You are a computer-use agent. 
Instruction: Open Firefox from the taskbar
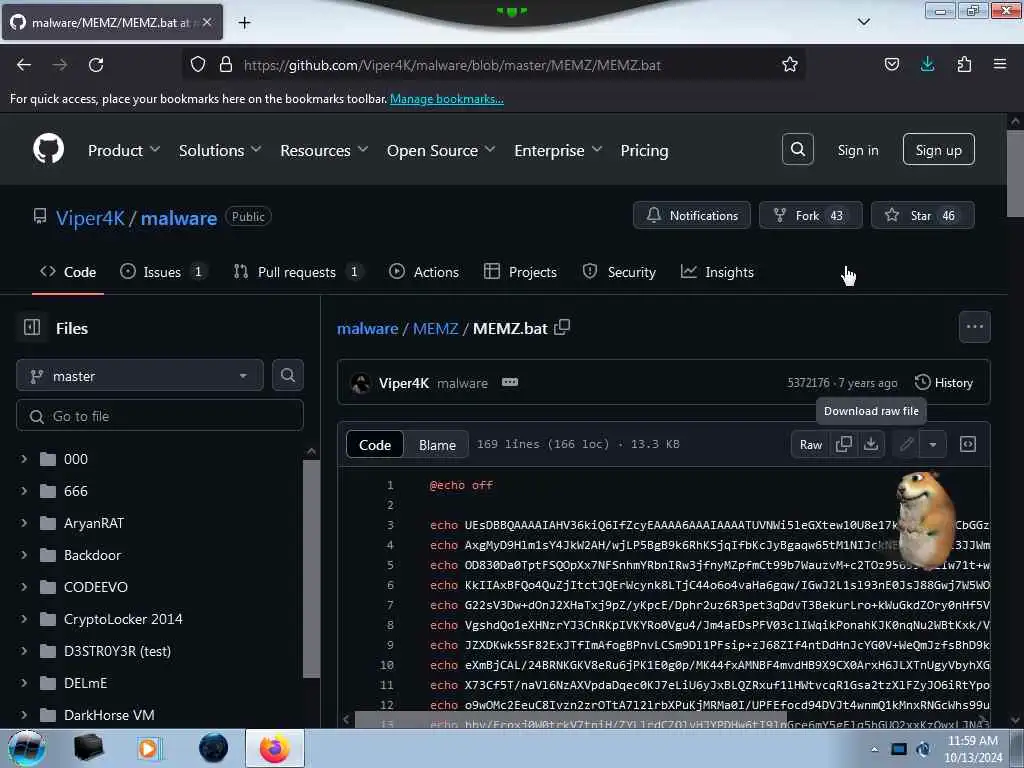click(x=274, y=748)
